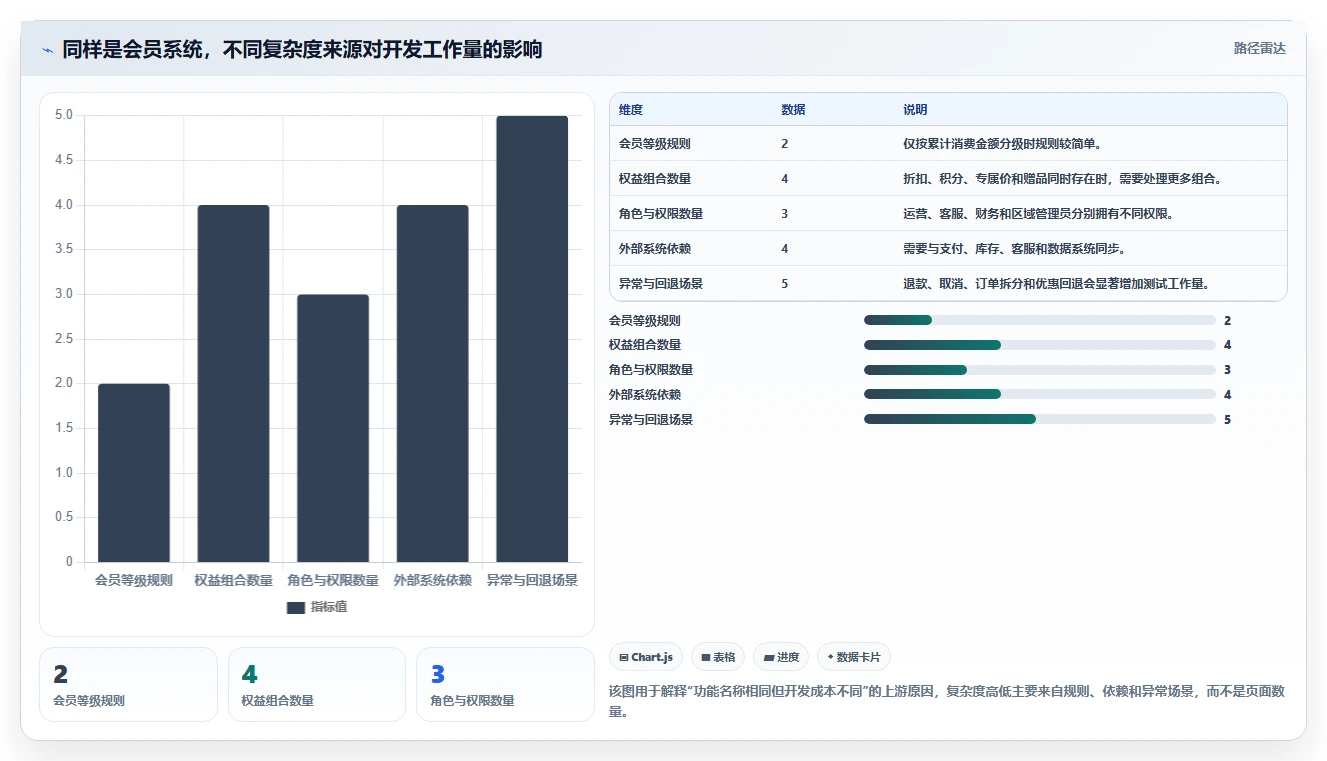Select the 异常与回退场景 table row cell
The height and width of the screenshot is (761, 1327).
coord(661,284)
